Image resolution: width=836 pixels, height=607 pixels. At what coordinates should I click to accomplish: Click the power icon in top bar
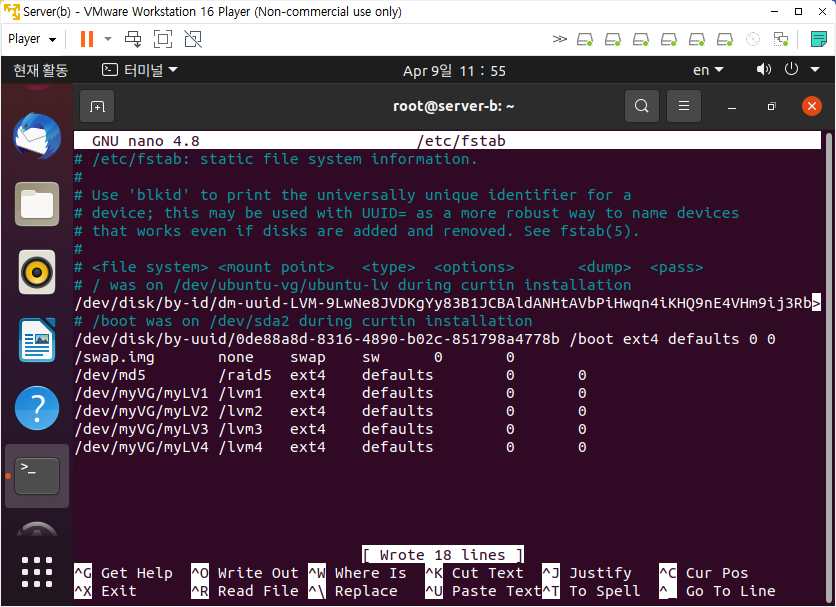[791, 69]
